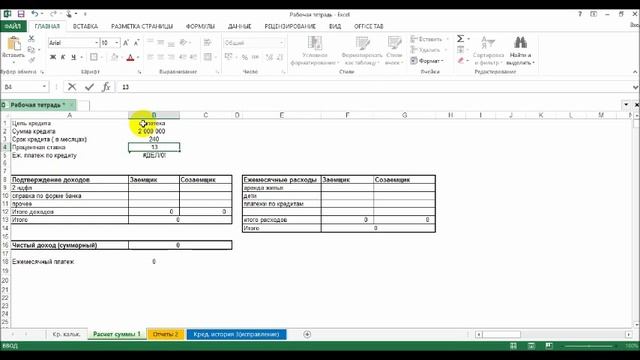Collapse the ribbon with the caret

click(635, 72)
